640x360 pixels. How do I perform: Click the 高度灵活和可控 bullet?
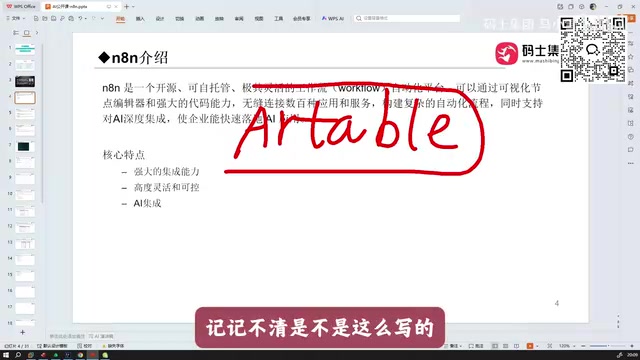(x=167, y=187)
